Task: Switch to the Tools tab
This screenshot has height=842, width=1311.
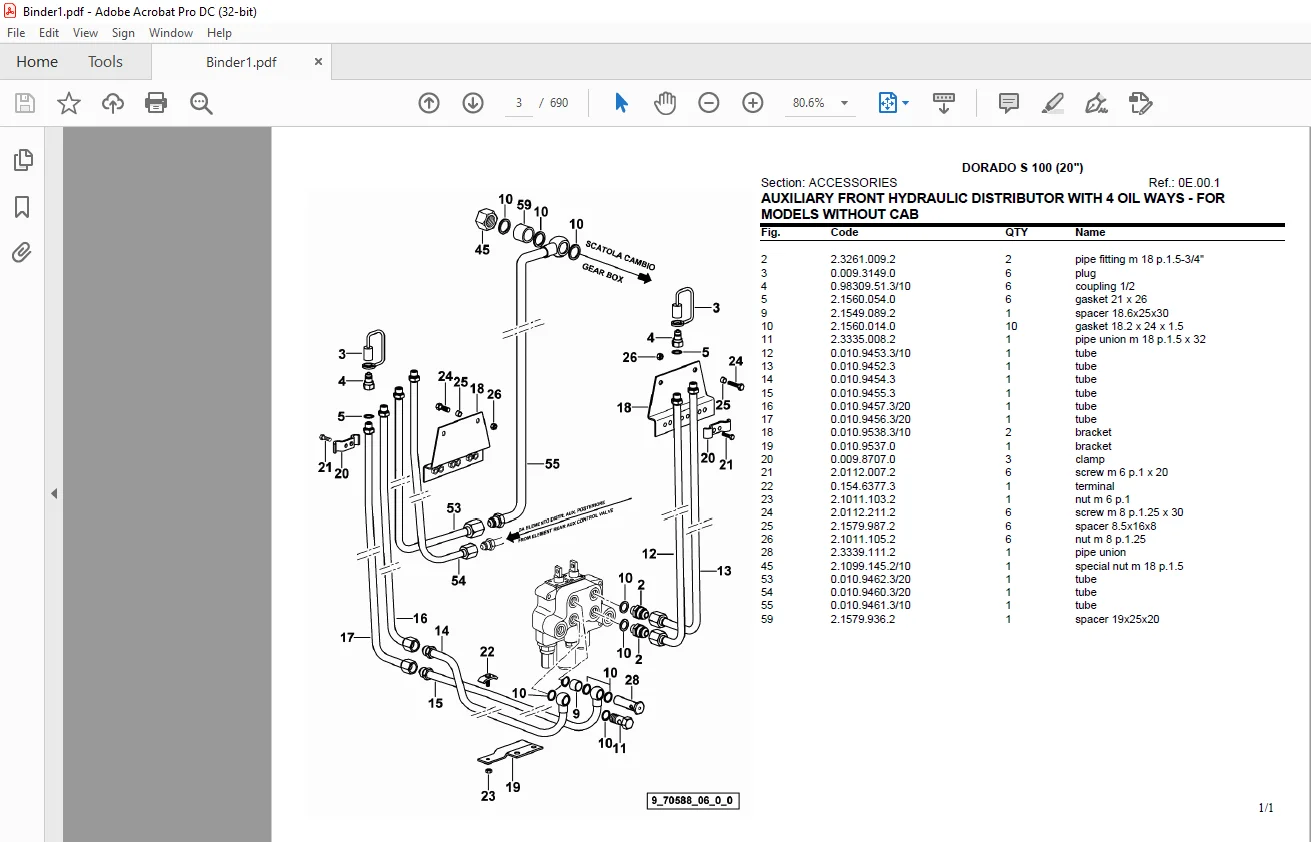Action: [105, 62]
